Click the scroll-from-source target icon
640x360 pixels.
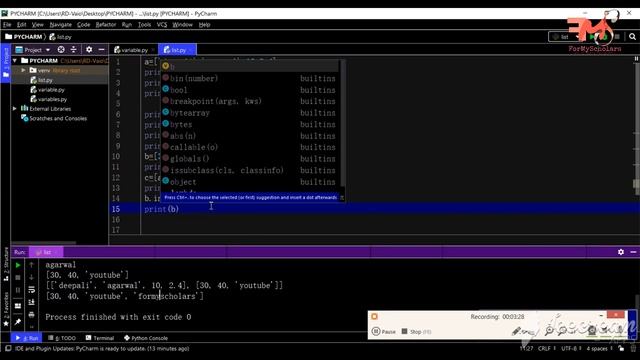pos(61,50)
